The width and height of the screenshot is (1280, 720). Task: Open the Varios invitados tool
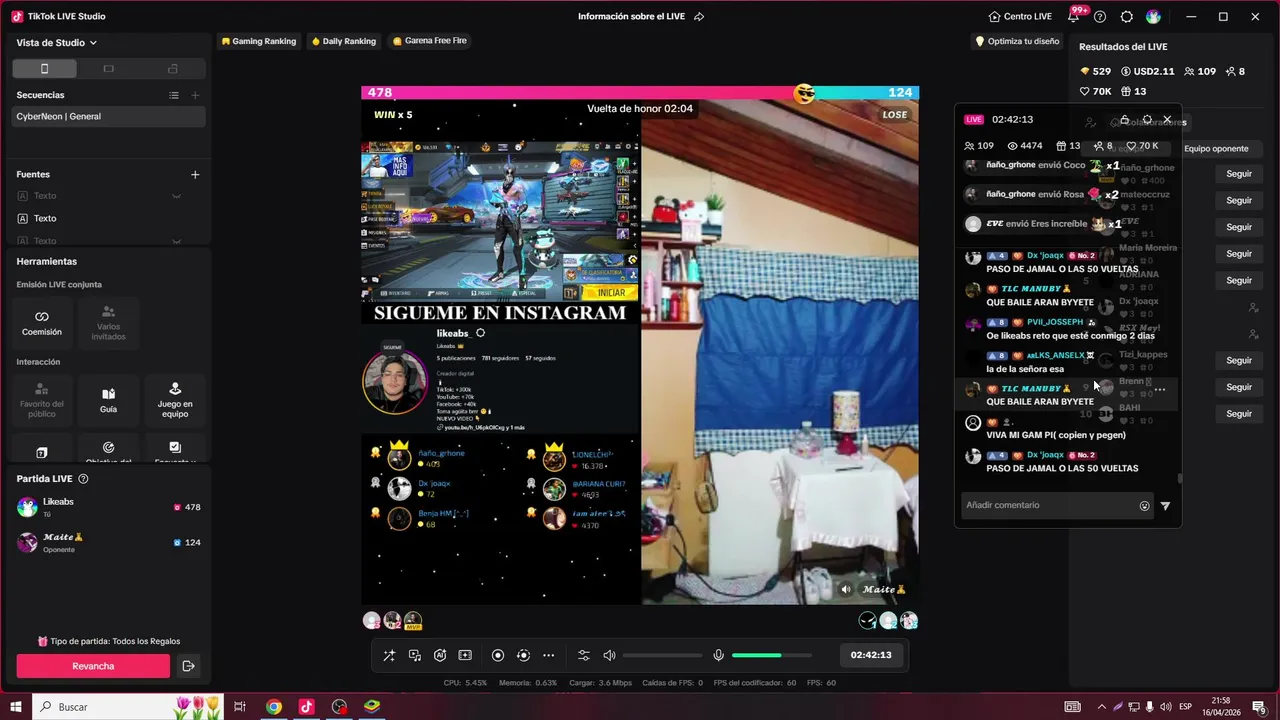tap(108, 323)
